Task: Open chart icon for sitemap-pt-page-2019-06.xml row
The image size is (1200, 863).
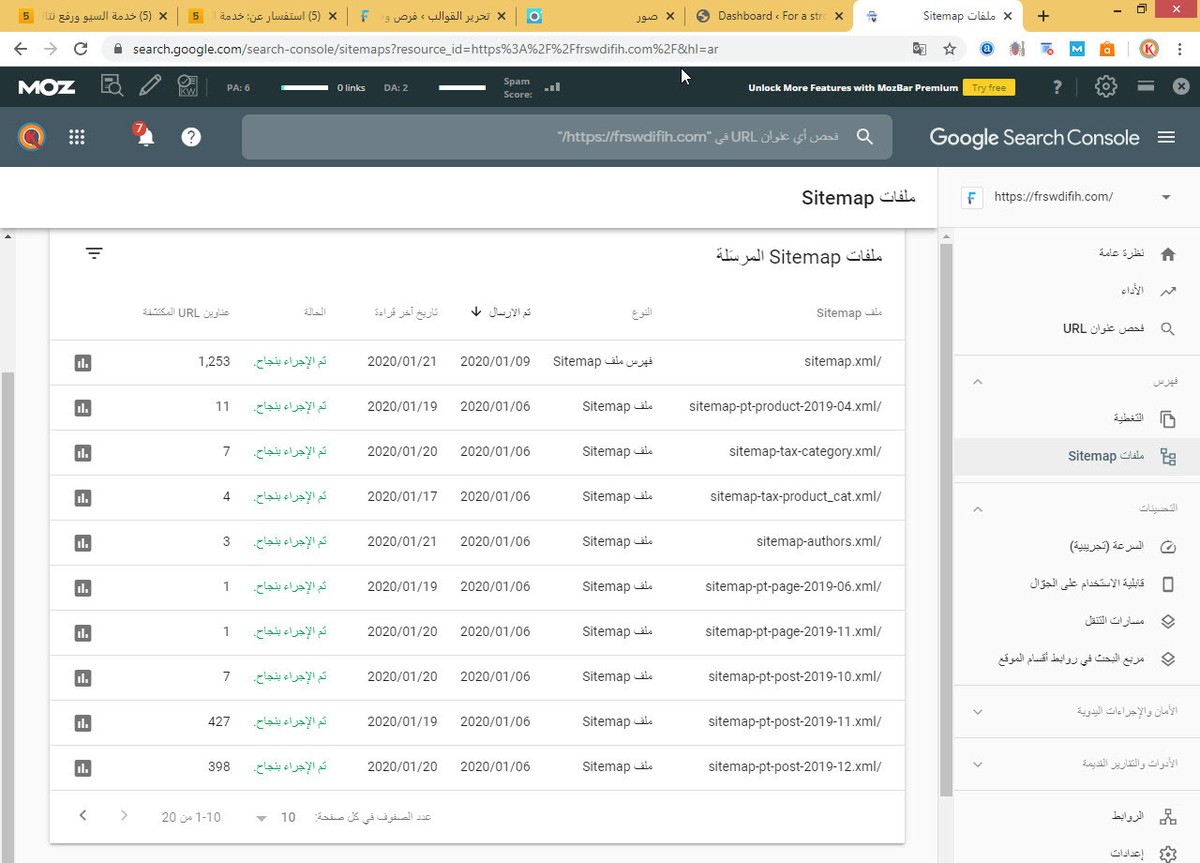Action: click(x=83, y=587)
